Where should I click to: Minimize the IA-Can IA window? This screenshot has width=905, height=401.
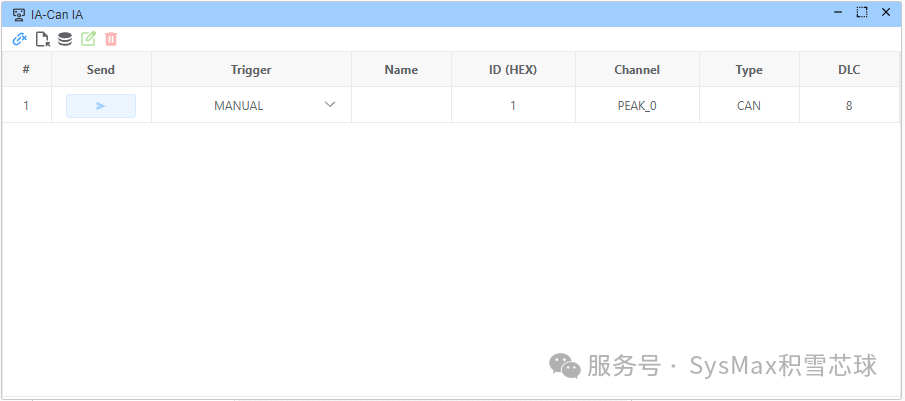838,13
